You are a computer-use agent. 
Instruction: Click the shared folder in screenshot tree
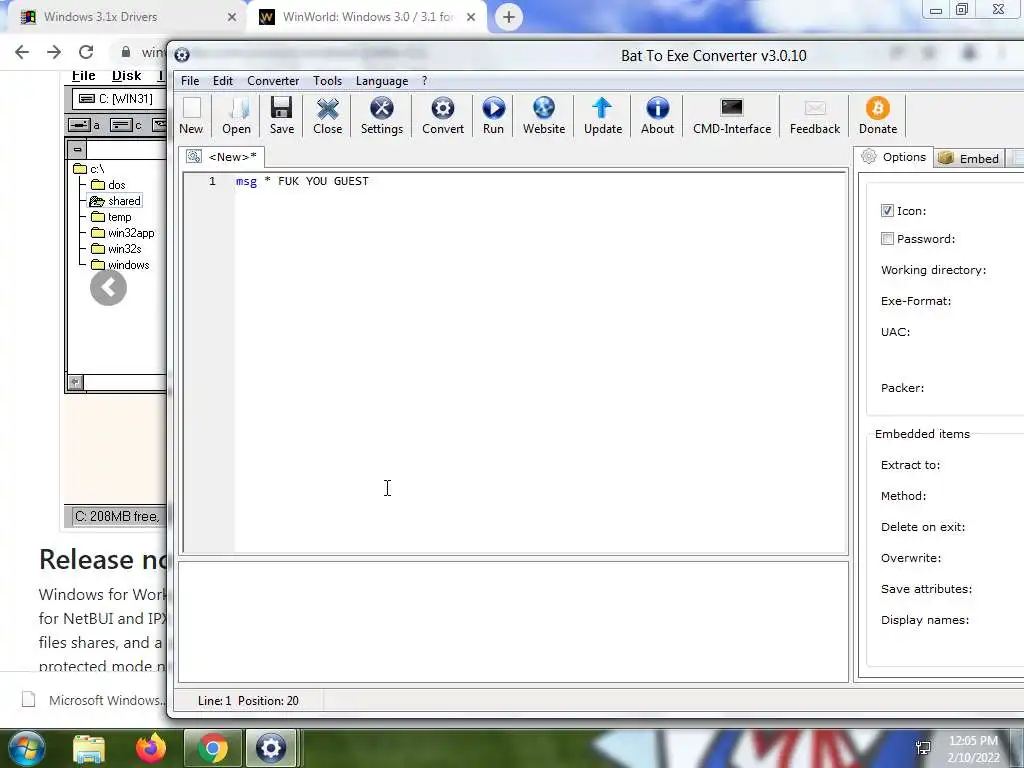116,201
